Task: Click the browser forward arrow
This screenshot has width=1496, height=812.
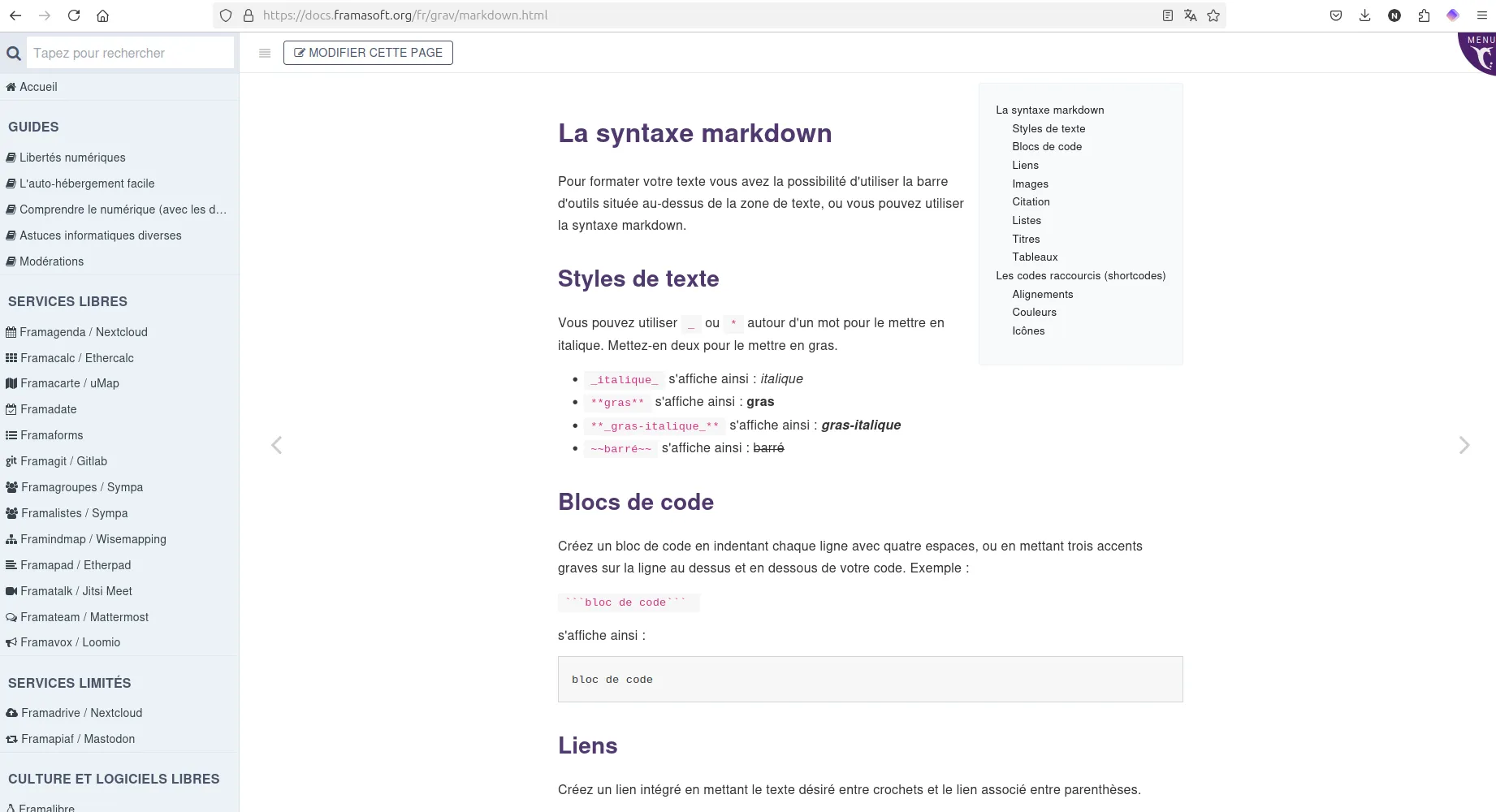Action: [45, 15]
